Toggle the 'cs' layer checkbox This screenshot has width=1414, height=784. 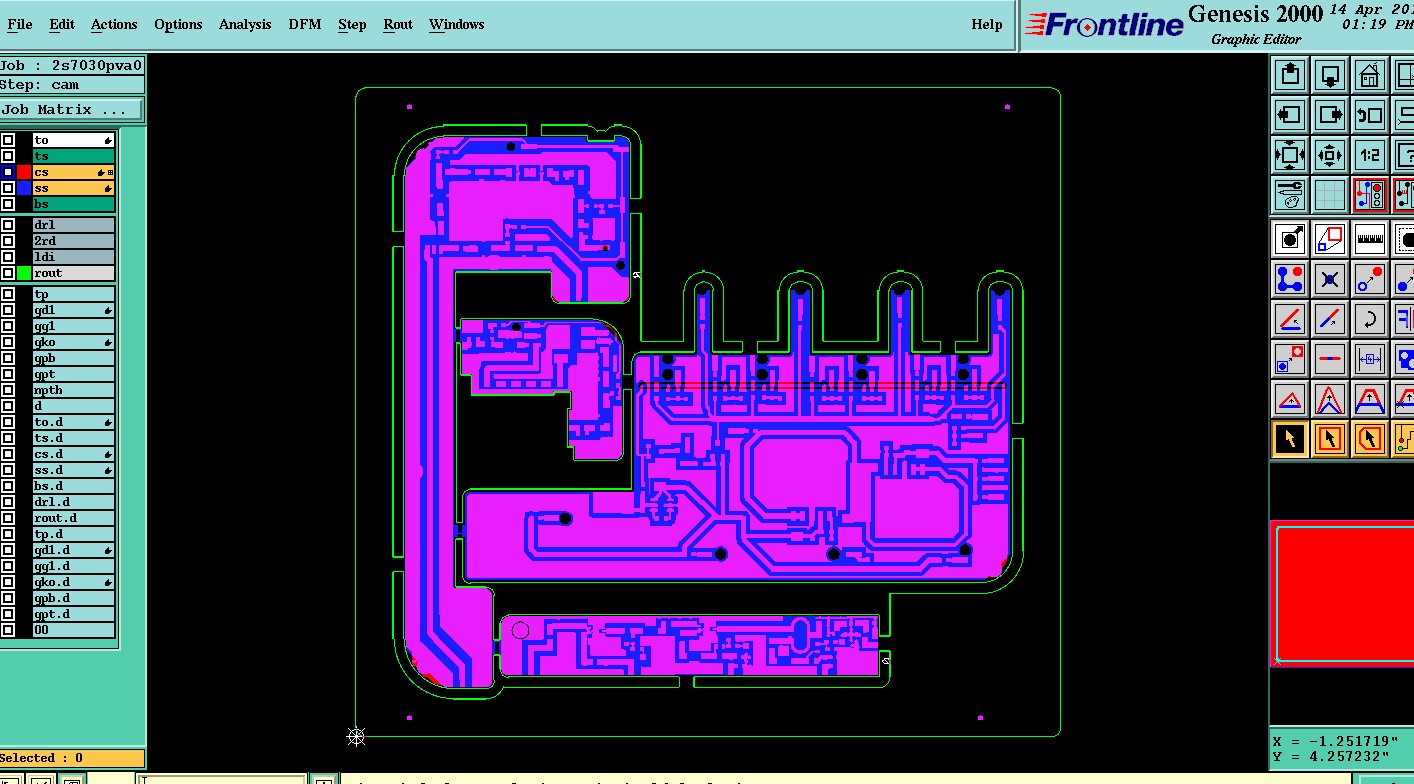8,172
